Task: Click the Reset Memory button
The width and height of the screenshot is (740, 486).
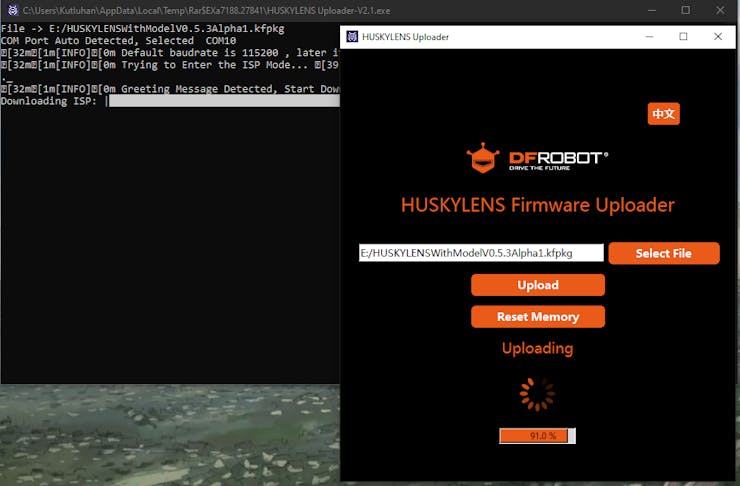Action: pos(538,317)
